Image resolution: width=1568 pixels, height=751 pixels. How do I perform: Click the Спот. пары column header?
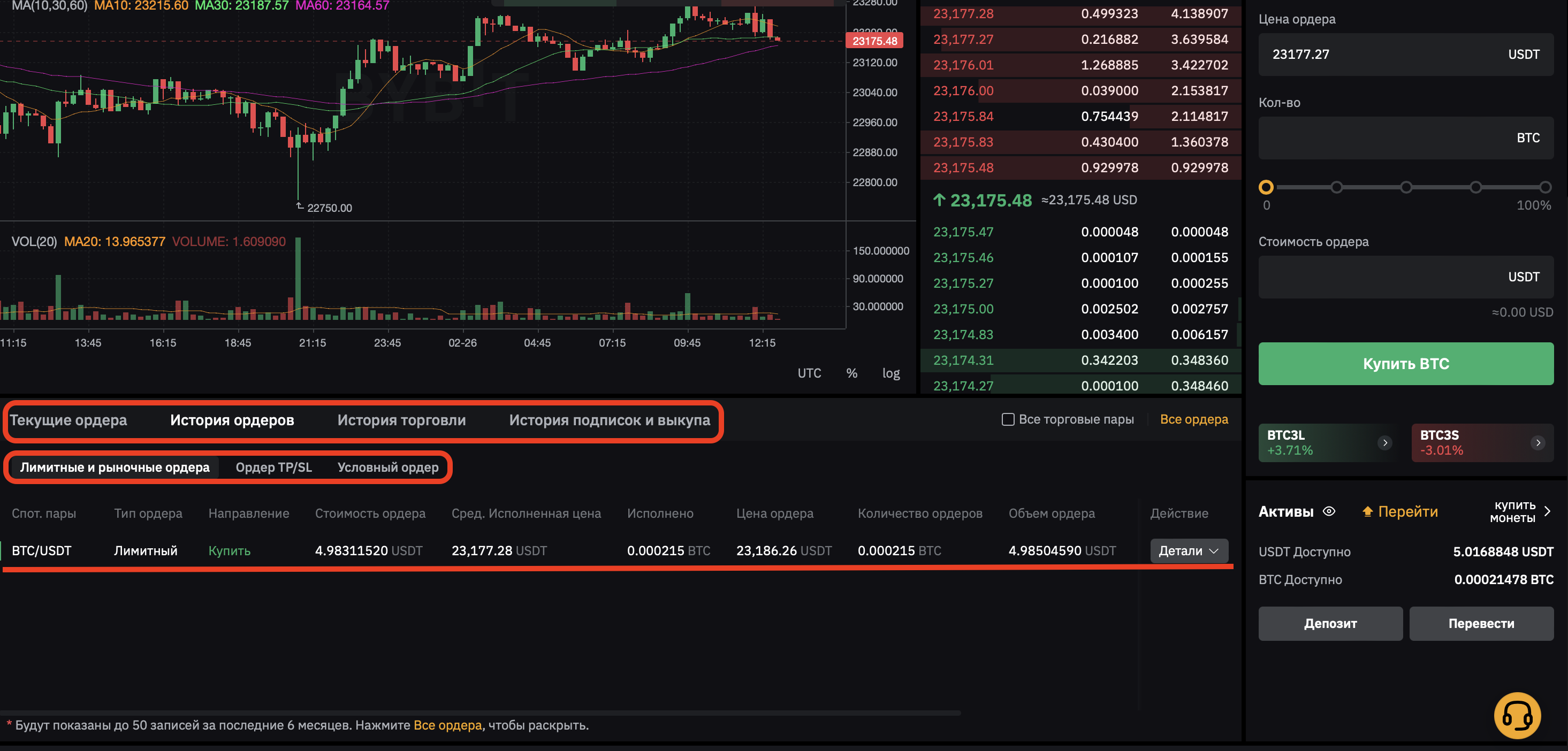(44, 514)
